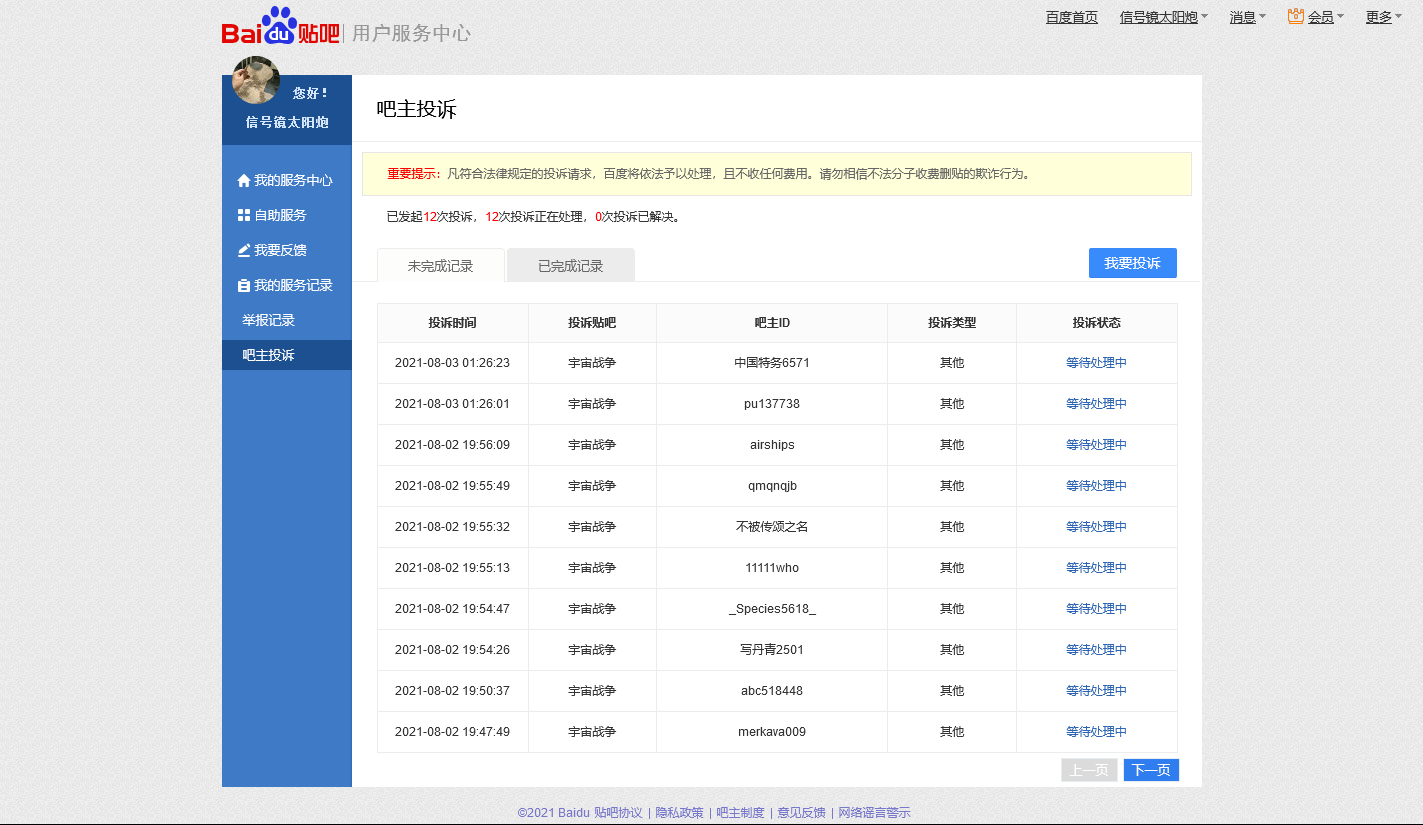Viewport: 1423px width, 825px height.
Task: Click the grid icon for 自助服务
Action: [243, 215]
